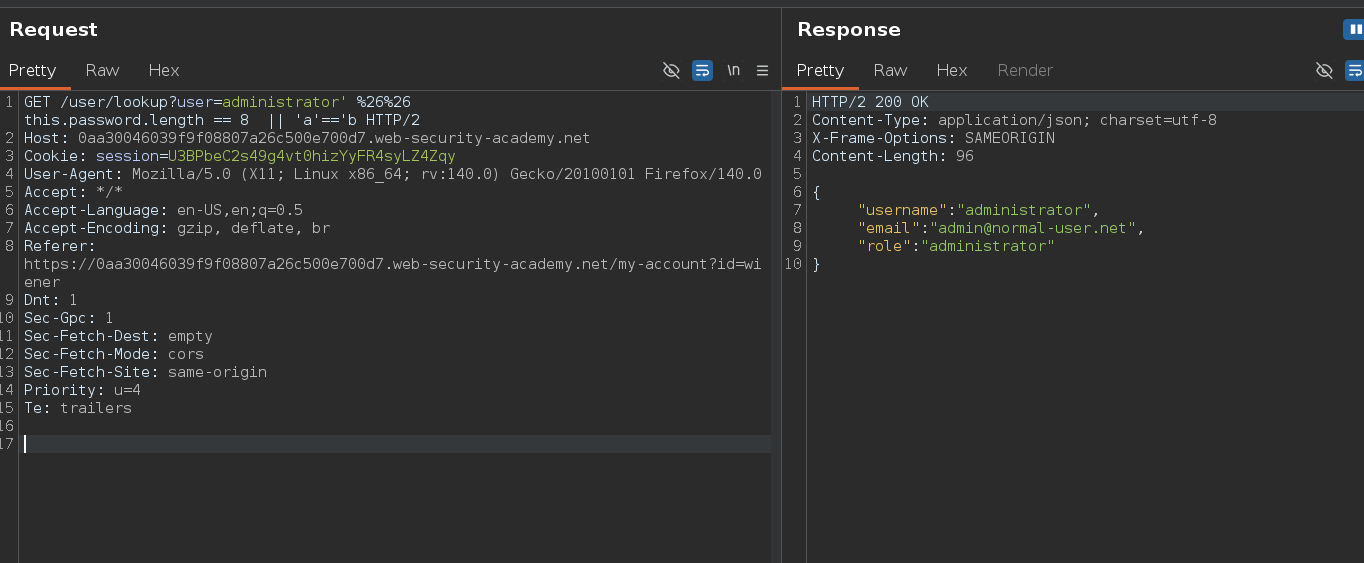Click the Accept-Encoding header line

pos(177,228)
